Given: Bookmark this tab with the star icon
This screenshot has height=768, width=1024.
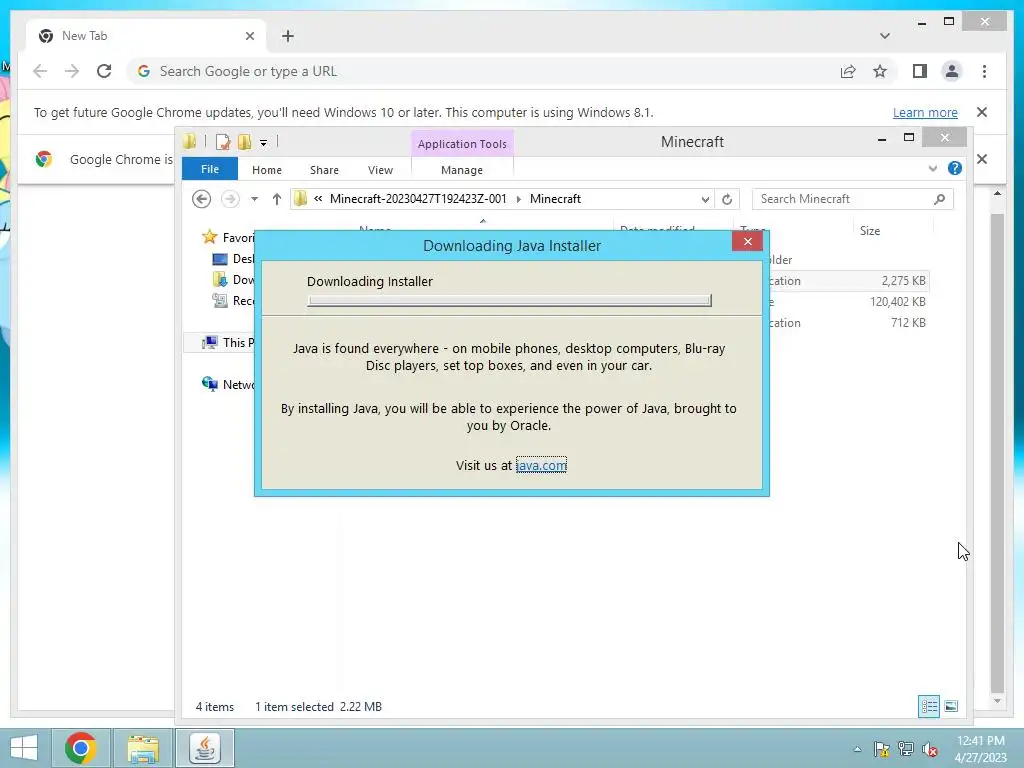Looking at the screenshot, I should pos(880,71).
